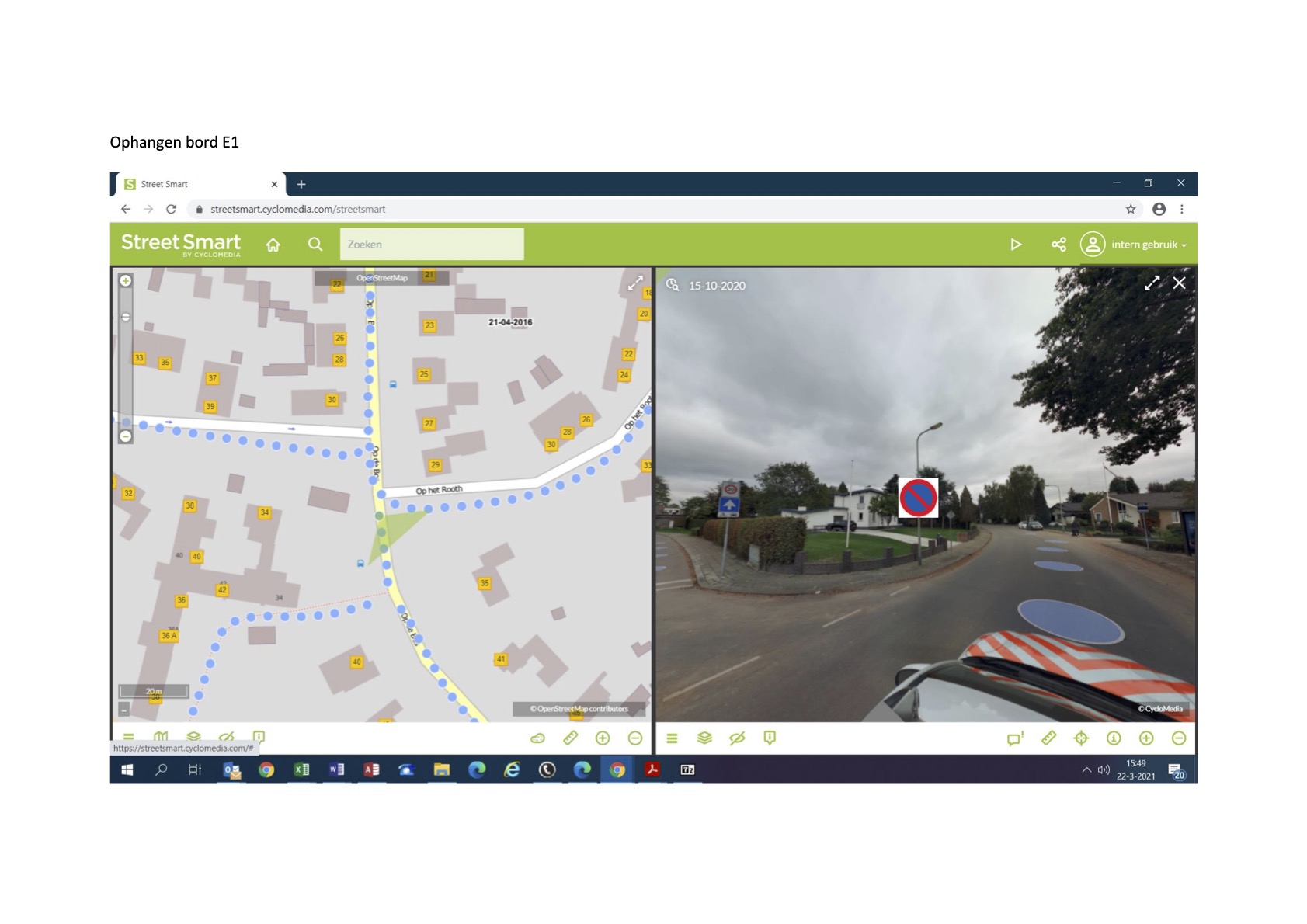Open the layers icon in panorama toolbar

(704, 738)
